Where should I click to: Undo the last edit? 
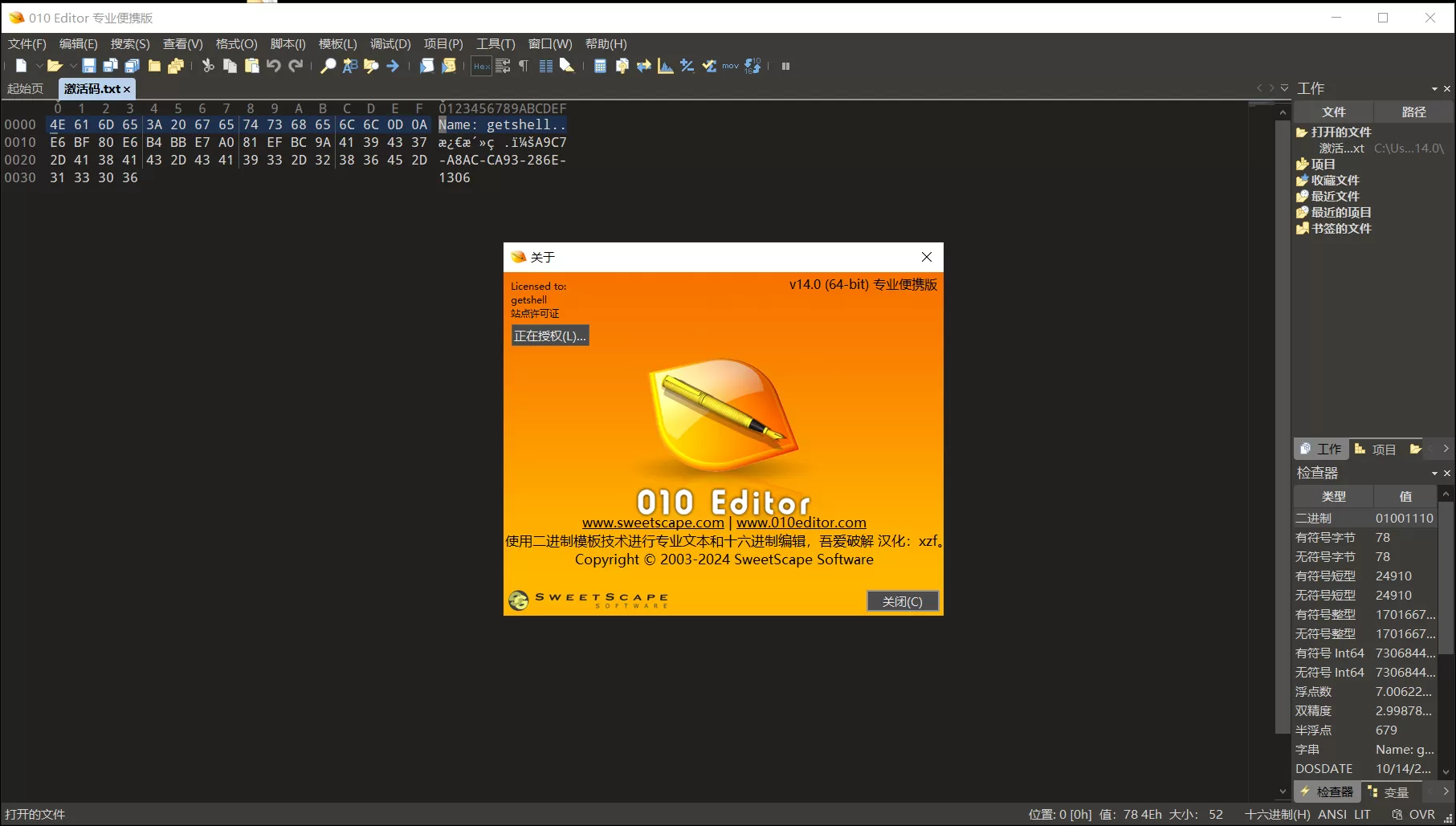click(x=274, y=66)
